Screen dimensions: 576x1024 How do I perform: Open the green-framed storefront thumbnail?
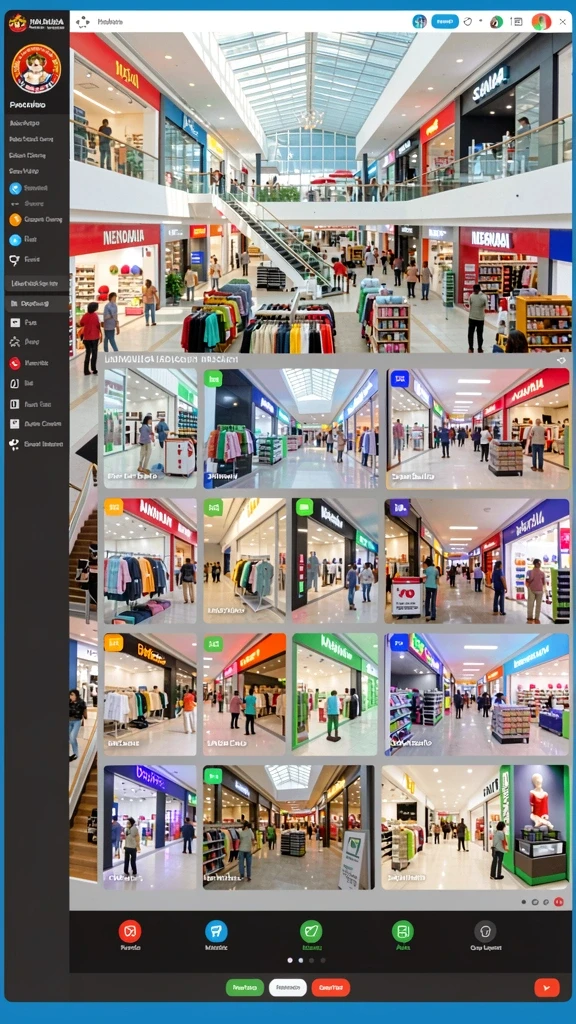tap(336, 694)
